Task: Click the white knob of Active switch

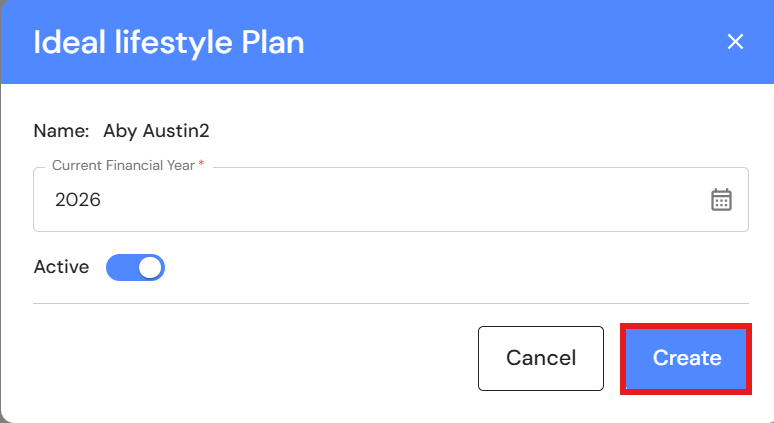Action: [150, 268]
